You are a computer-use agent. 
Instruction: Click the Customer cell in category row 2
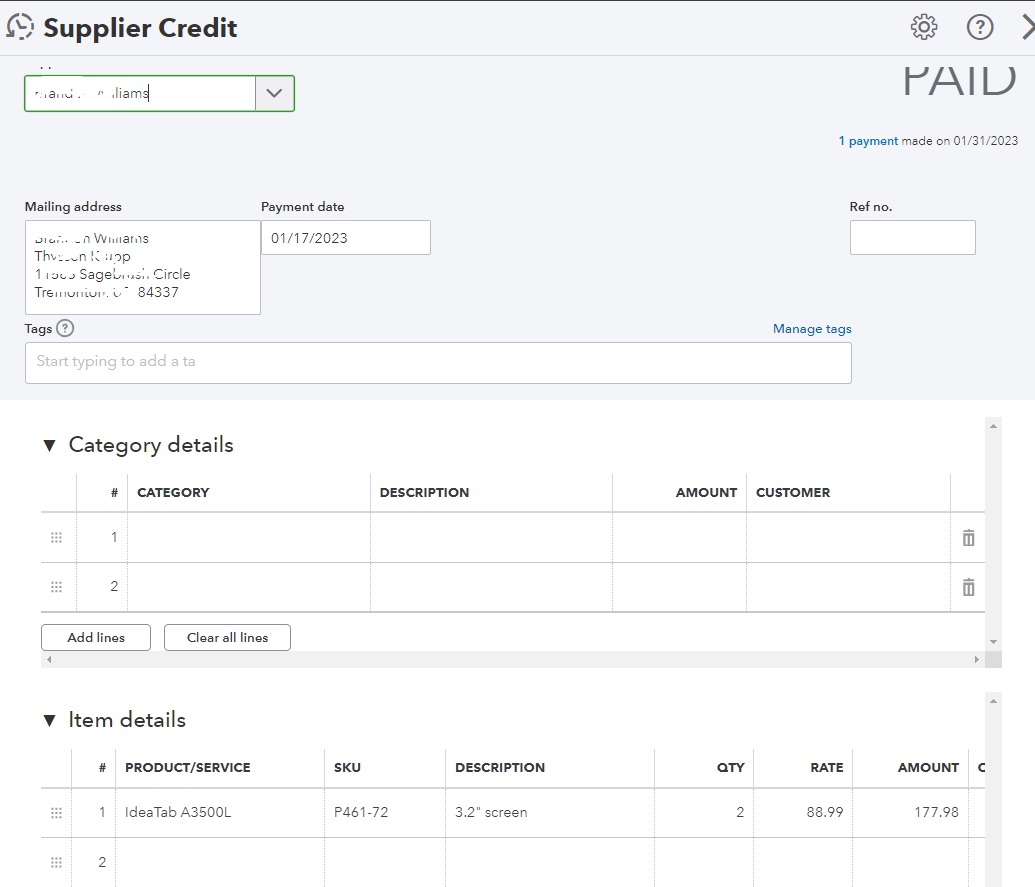(848, 587)
